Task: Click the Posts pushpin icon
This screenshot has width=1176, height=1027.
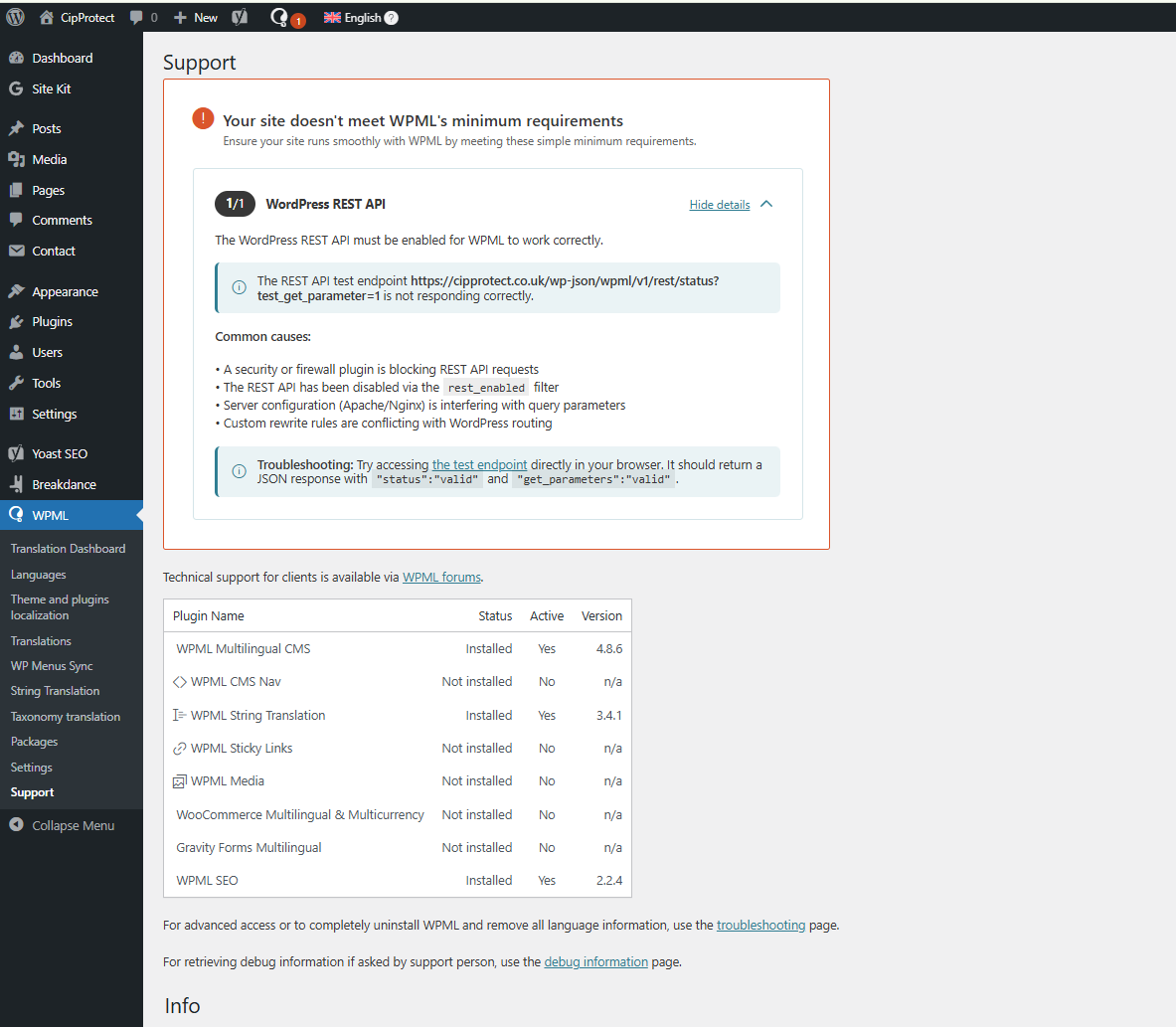Action: point(17,128)
